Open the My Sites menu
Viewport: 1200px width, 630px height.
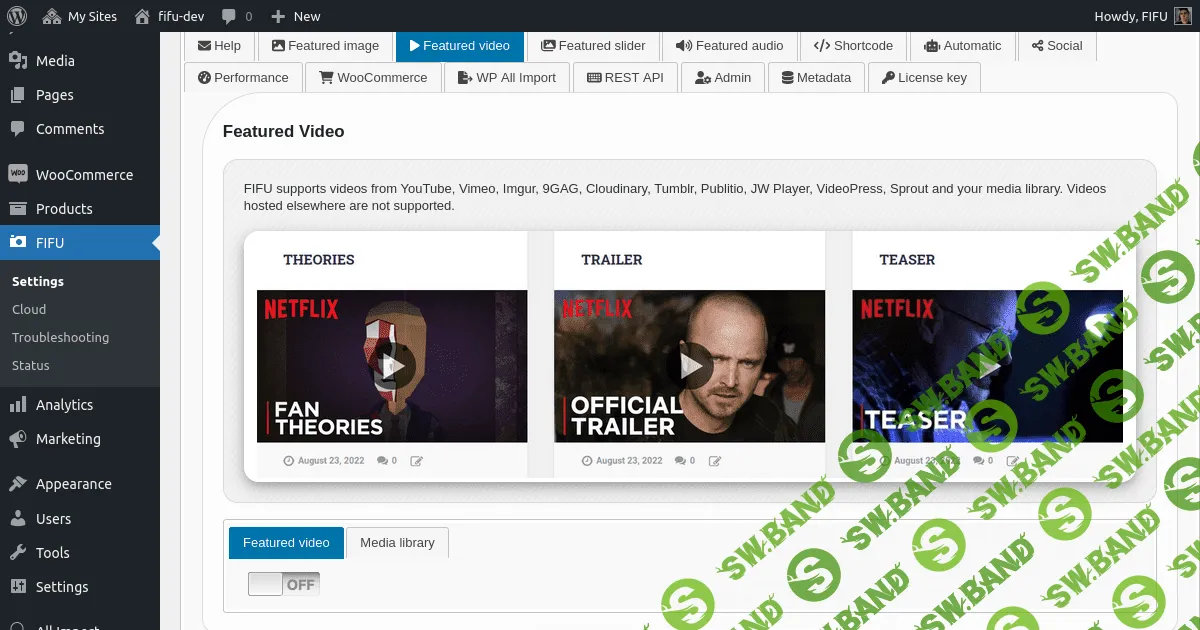coord(81,16)
